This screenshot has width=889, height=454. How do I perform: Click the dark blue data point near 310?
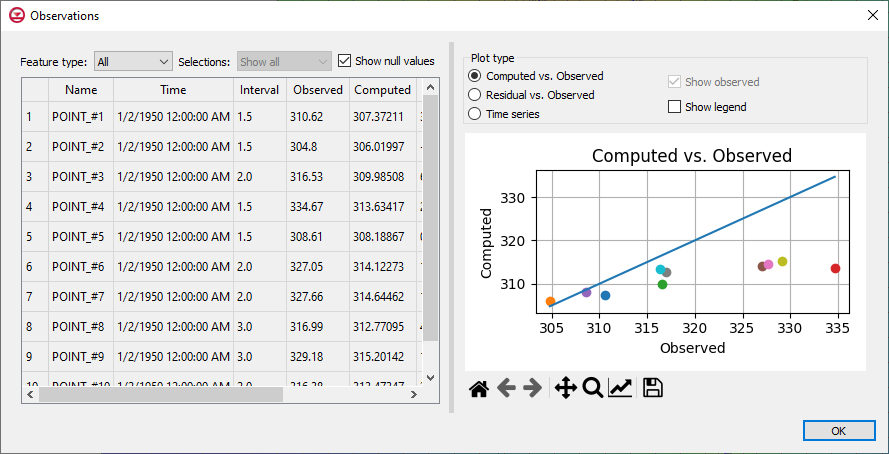click(606, 295)
